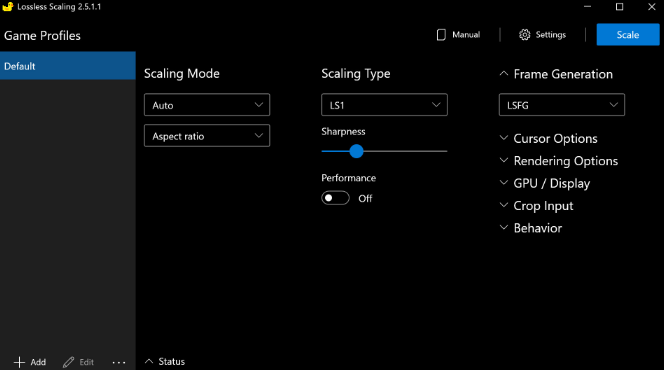Expand the Status panel
This screenshot has height=370, width=664.
point(165,362)
